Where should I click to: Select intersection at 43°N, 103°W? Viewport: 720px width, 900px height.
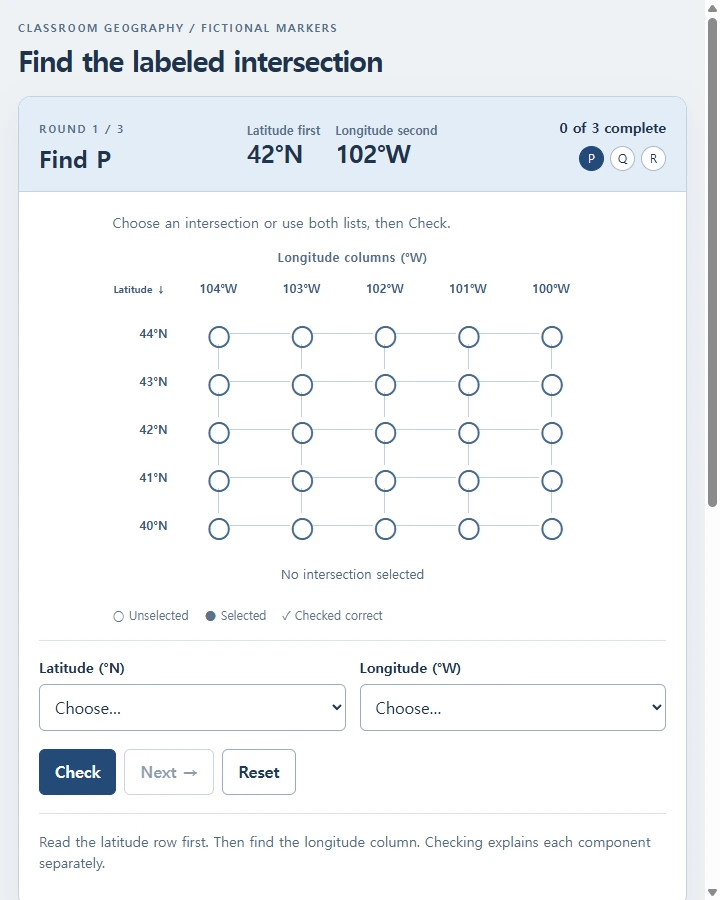(302, 385)
